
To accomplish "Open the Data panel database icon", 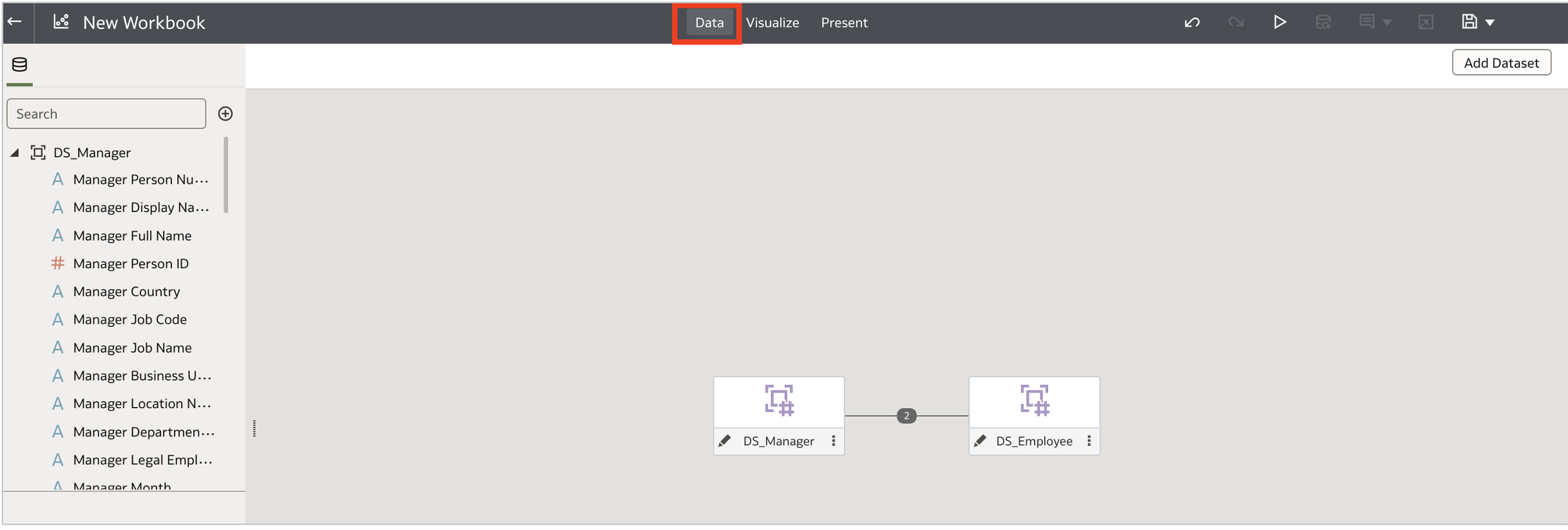I will 19,64.
